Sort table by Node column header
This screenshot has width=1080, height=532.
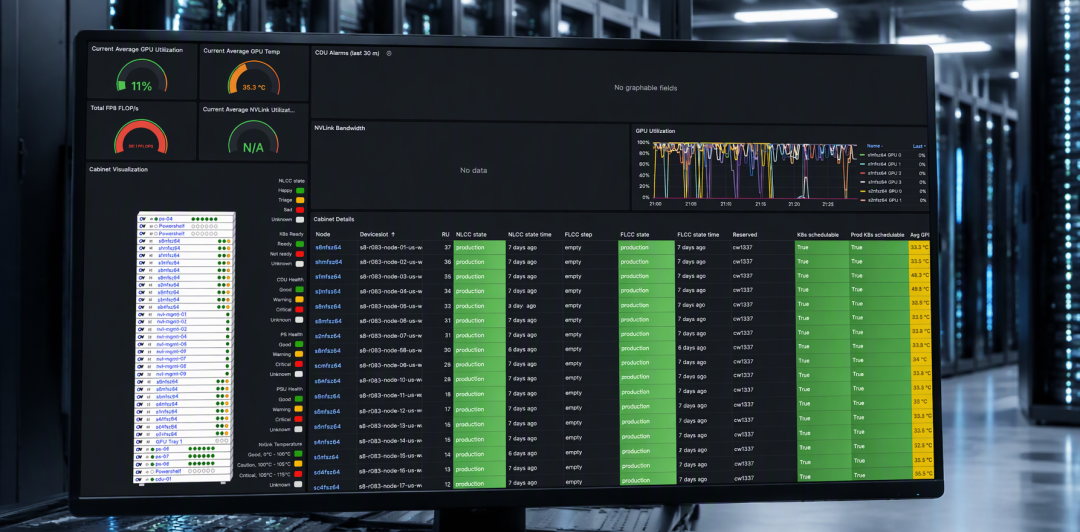point(322,234)
